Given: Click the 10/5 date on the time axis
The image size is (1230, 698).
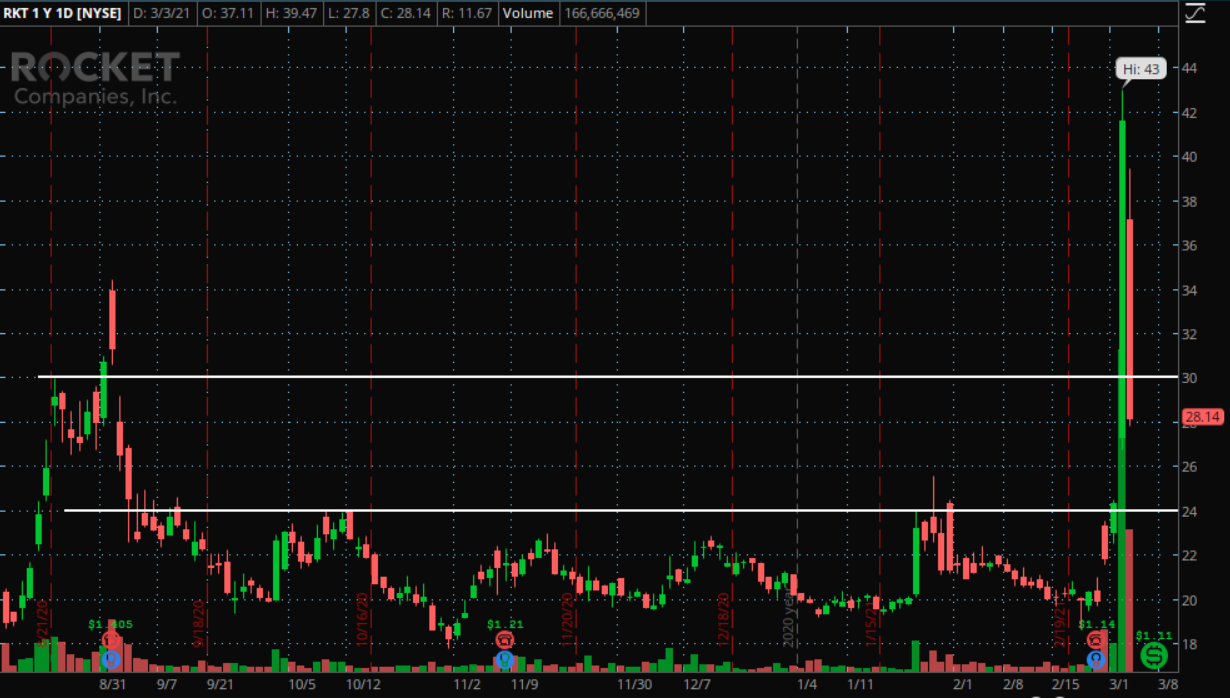Looking at the screenshot, I should click(302, 684).
